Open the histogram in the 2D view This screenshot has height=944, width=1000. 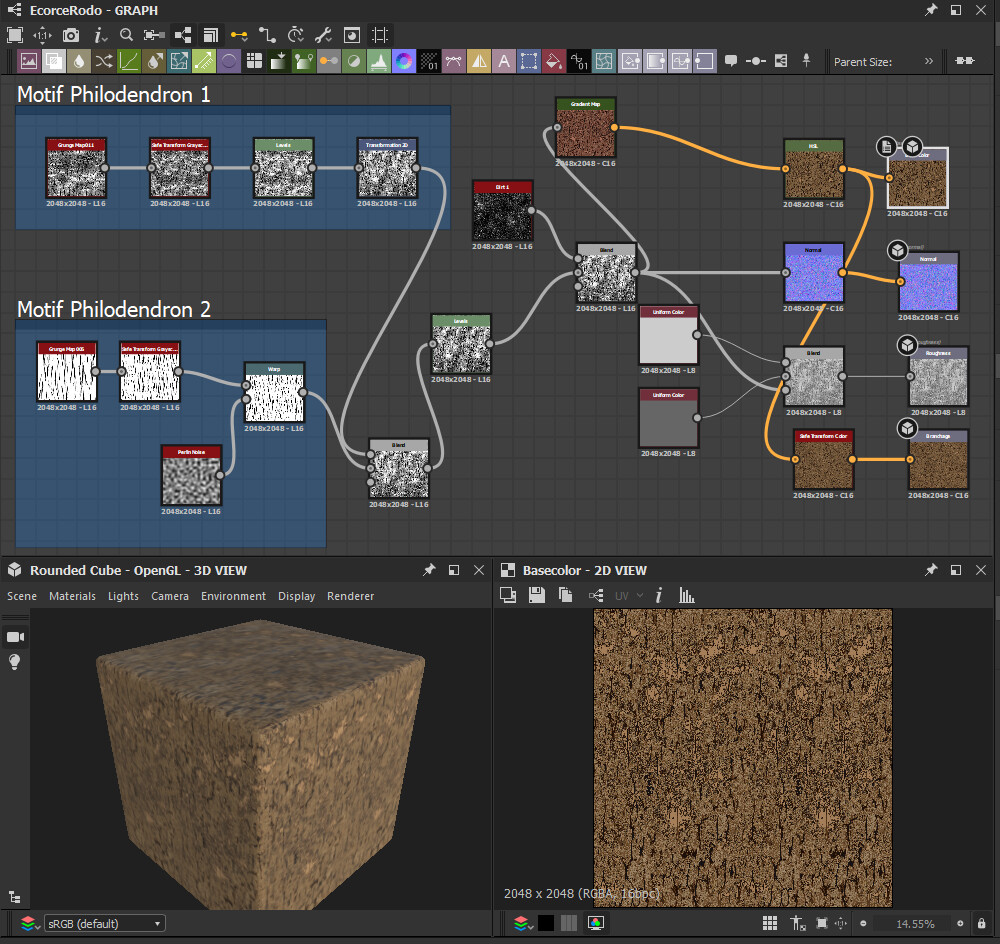pos(687,595)
